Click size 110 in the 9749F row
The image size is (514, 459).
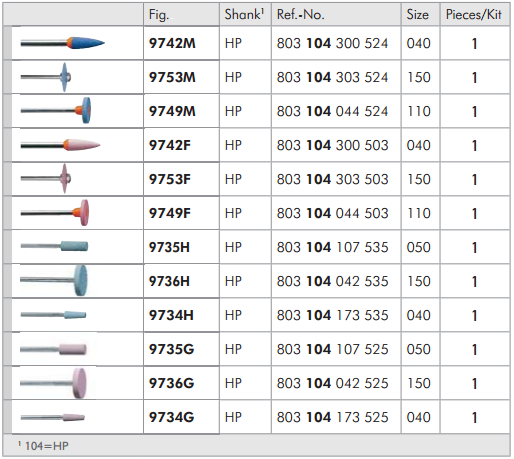[x=418, y=213]
